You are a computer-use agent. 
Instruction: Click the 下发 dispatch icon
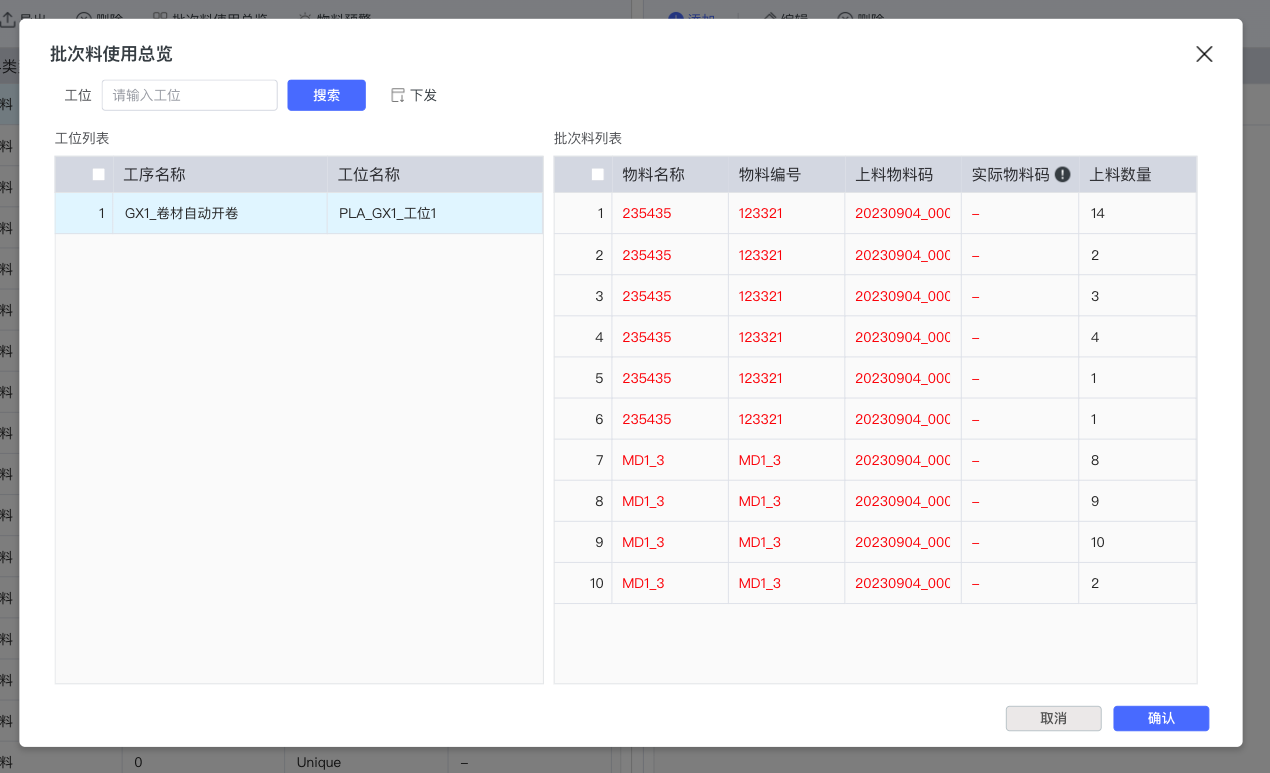click(398, 95)
